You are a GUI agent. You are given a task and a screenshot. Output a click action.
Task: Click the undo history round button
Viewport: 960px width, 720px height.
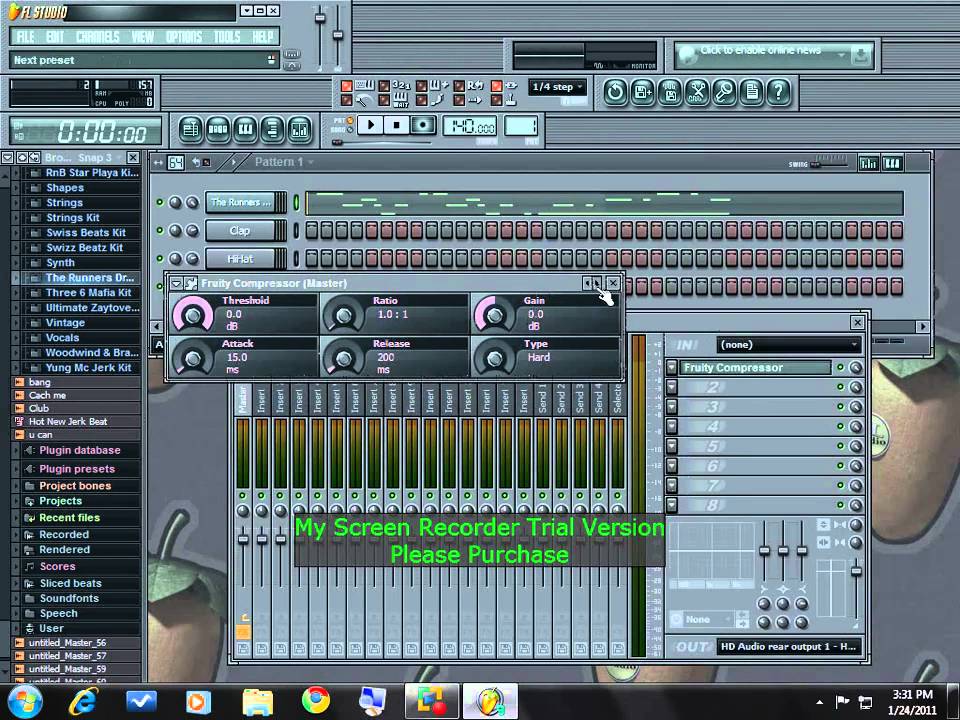point(615,92)
